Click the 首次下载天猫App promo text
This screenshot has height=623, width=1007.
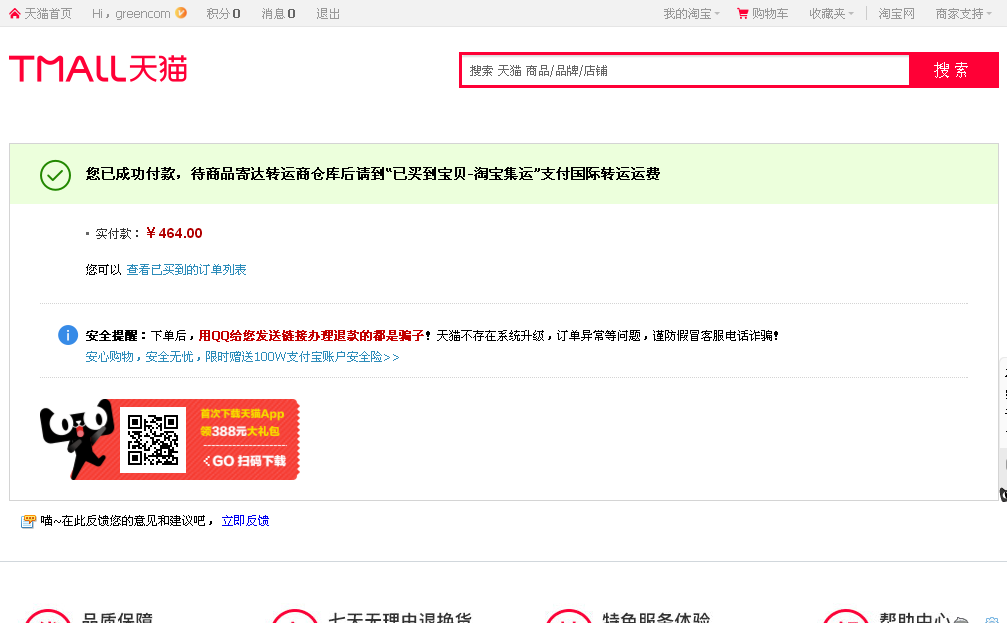pyautogui.click(x=242, y=414)
